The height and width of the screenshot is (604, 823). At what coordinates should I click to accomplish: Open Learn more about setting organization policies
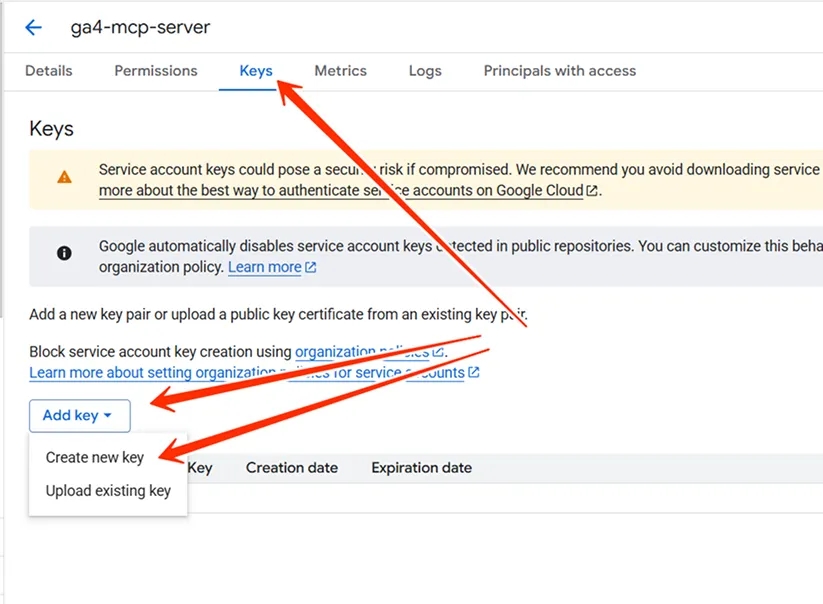pos(247,373)
